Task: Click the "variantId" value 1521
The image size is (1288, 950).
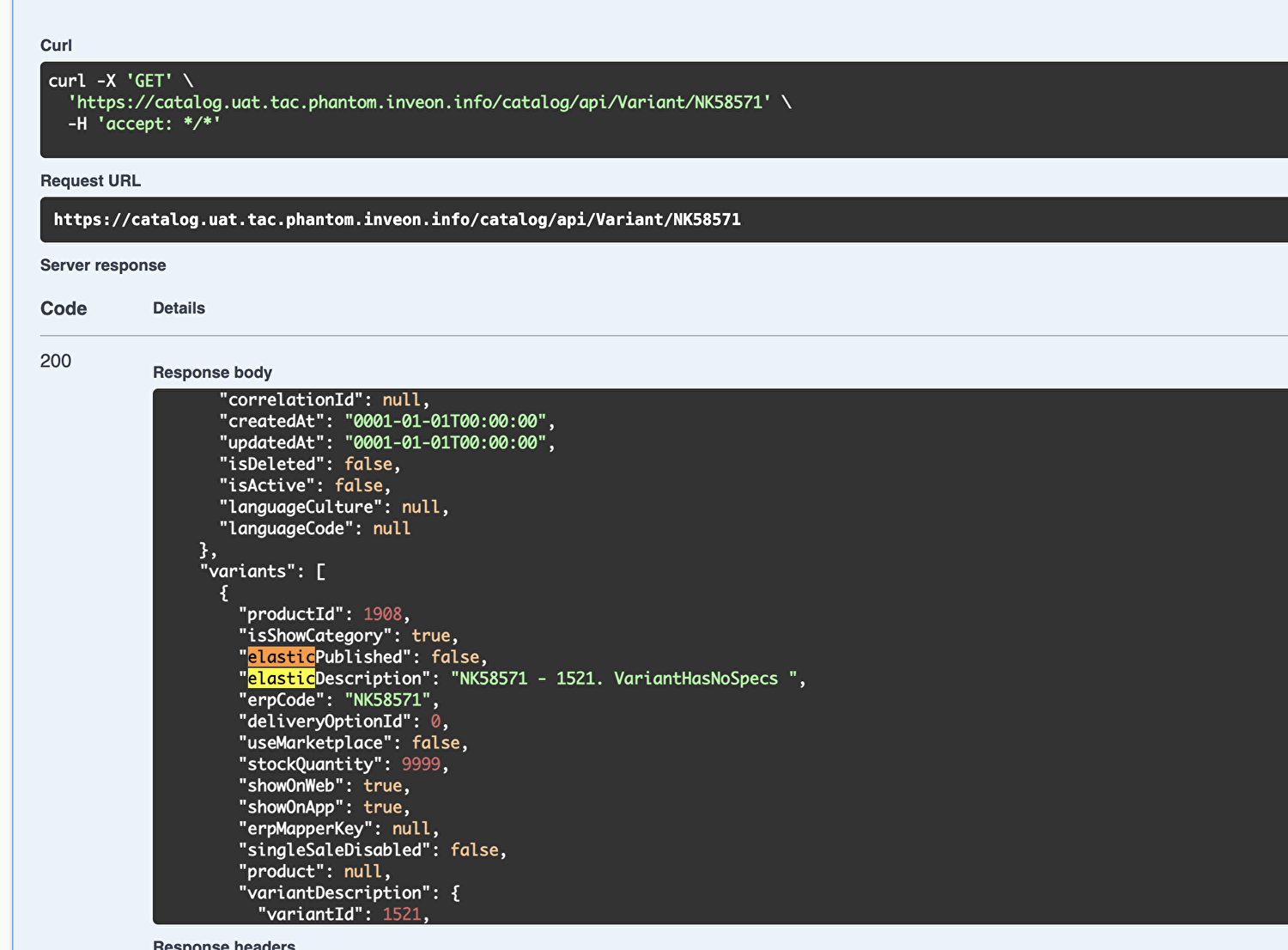Action: pos(401,914)
